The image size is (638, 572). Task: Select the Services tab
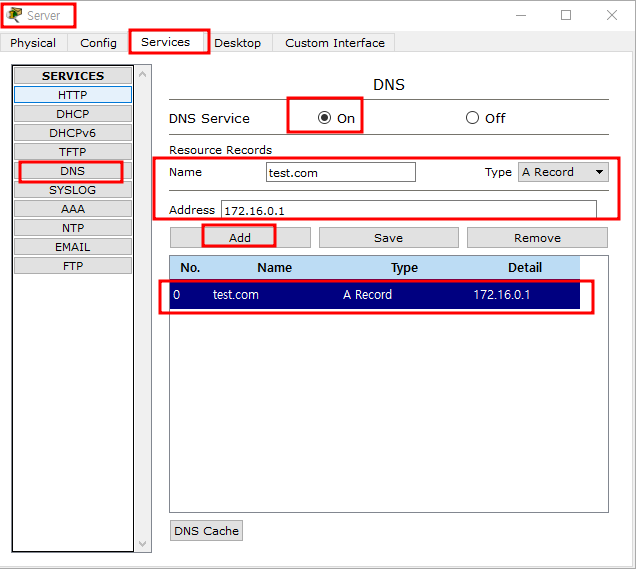166,42
